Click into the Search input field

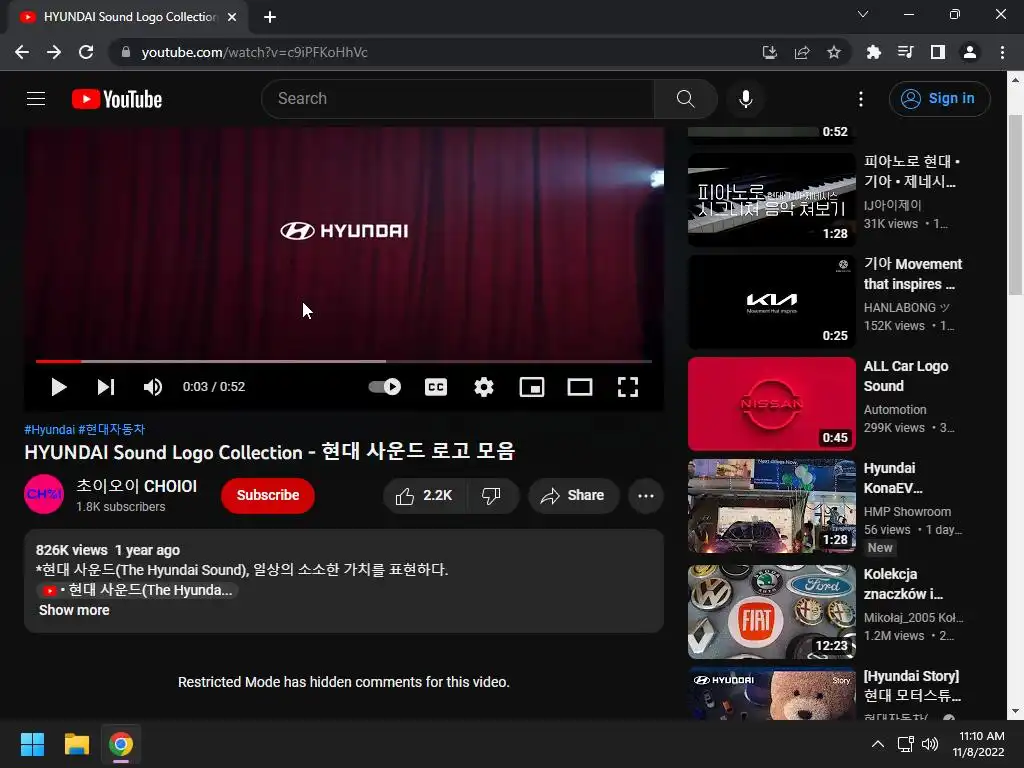point(457,99)
